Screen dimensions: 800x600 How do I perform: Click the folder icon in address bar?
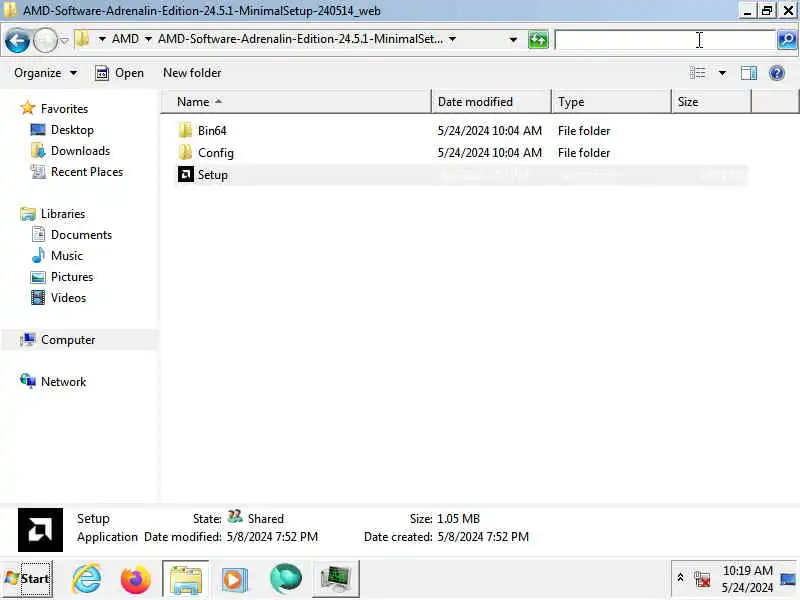point(82,39)
